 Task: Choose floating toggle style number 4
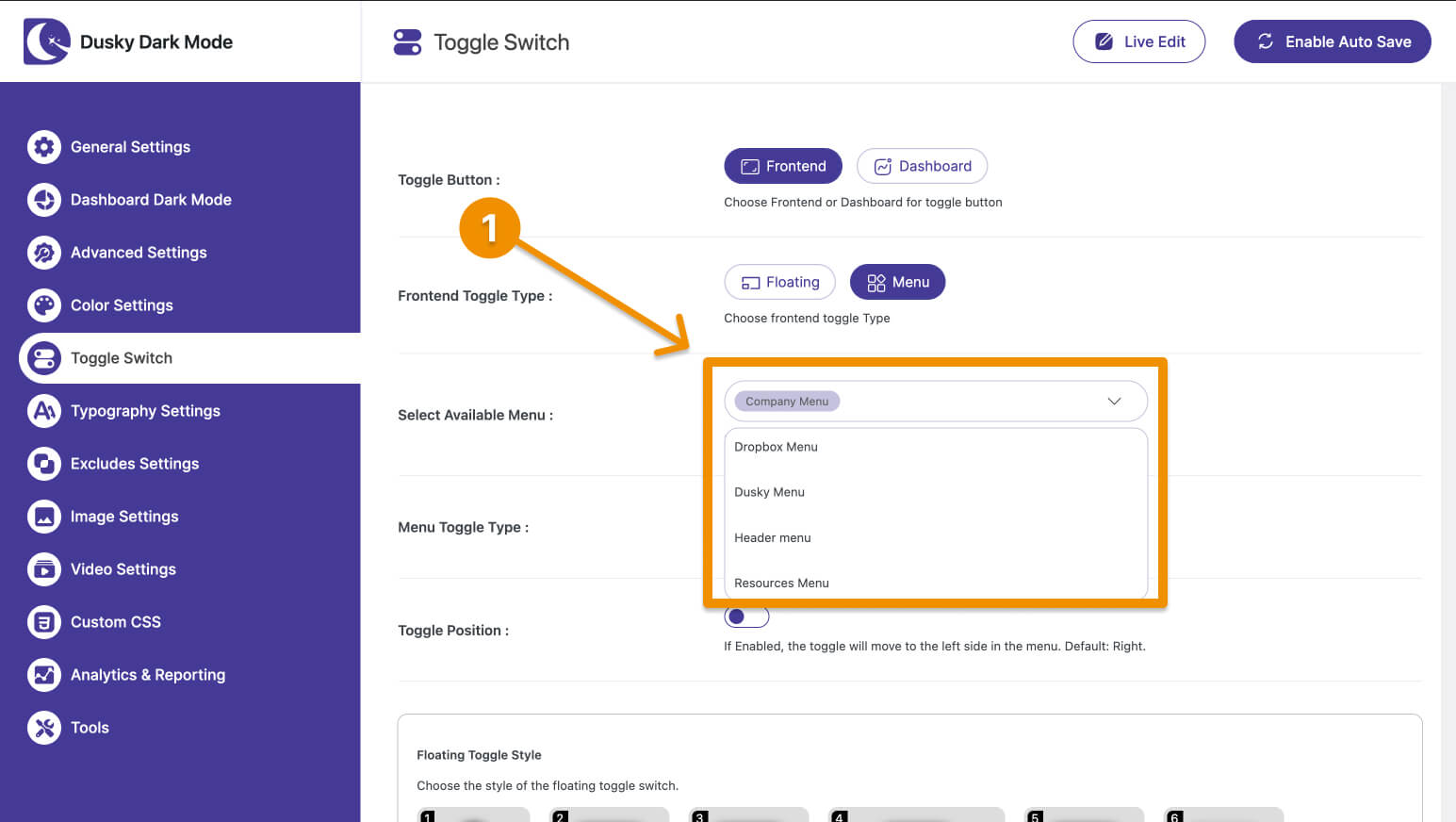(916, 814)
